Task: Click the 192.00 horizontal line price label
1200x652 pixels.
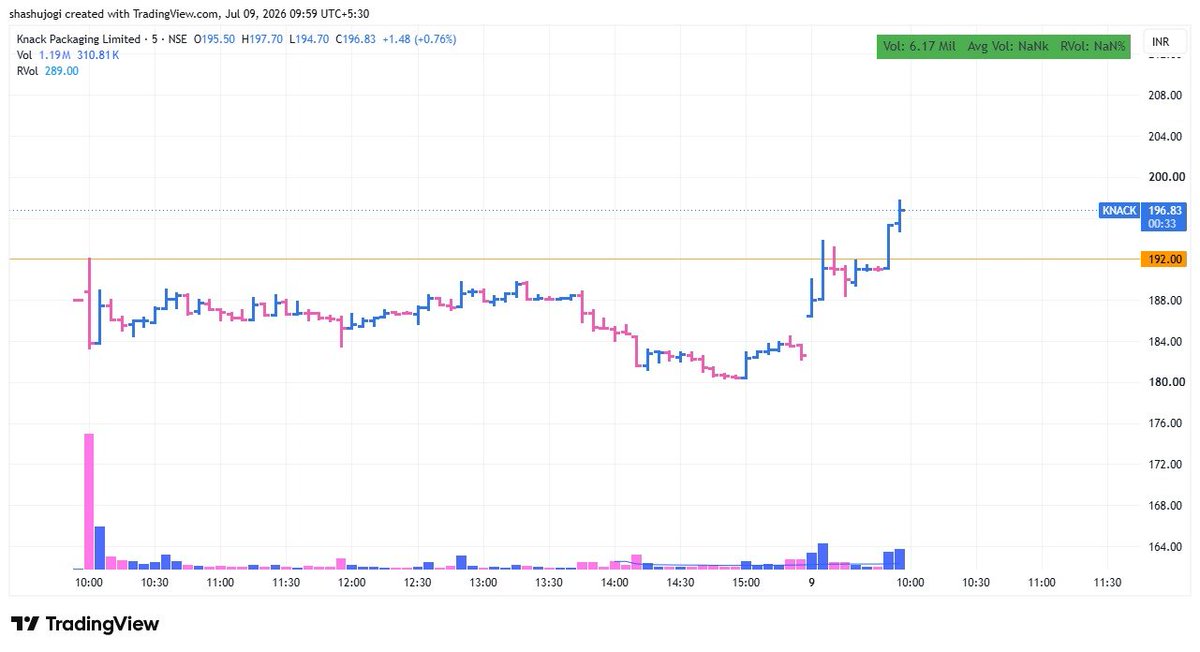Action: (x=1163, y=259)
